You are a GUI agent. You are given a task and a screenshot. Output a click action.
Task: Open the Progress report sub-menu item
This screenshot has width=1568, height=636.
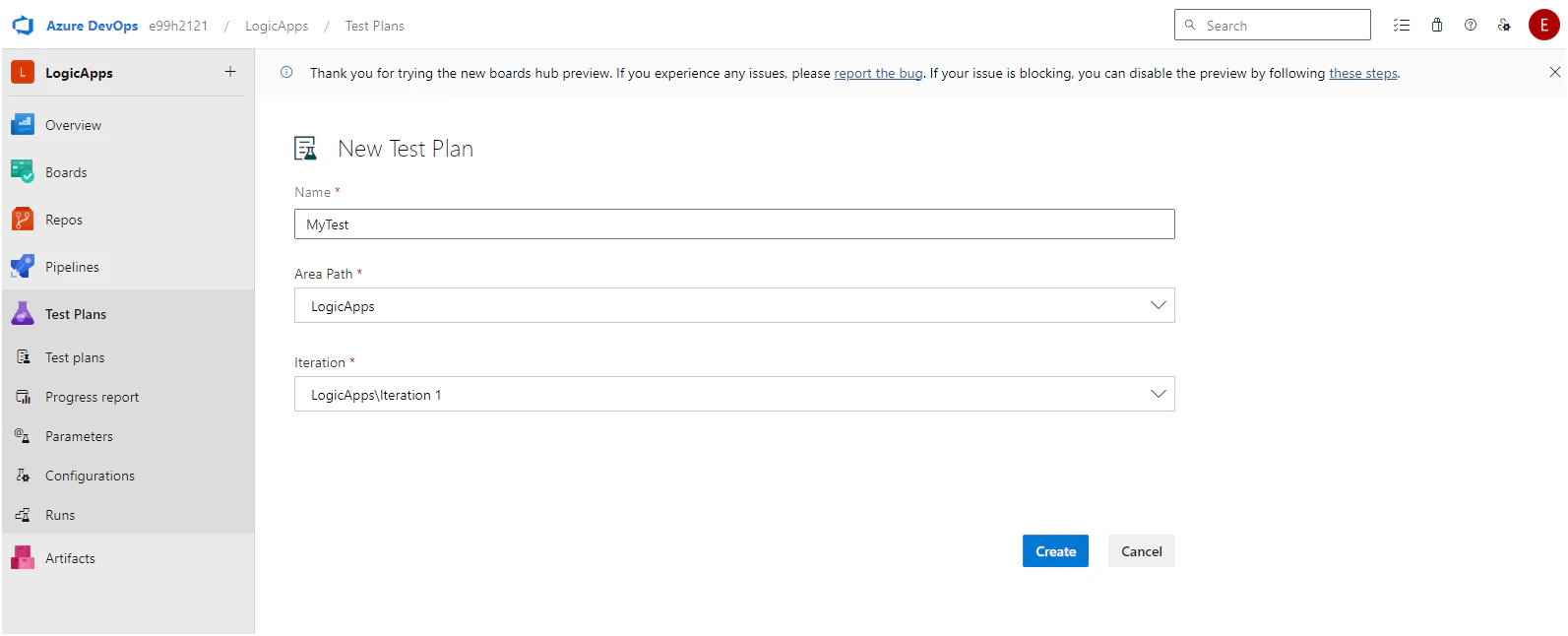pyautogui.click(x=128, y=397)
